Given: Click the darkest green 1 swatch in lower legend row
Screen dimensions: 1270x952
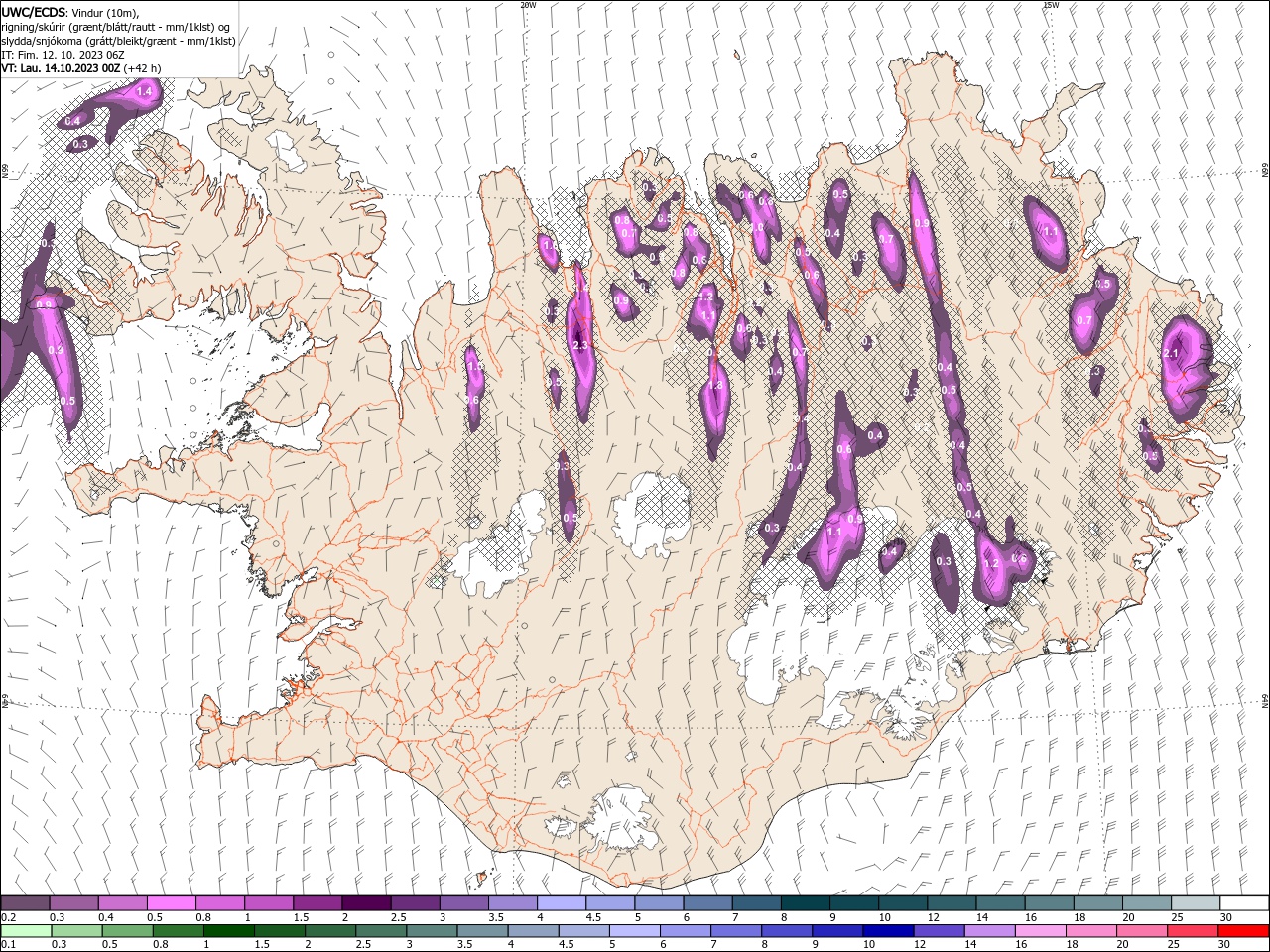Looking at the screenshot, I should [x=229, y=931].
